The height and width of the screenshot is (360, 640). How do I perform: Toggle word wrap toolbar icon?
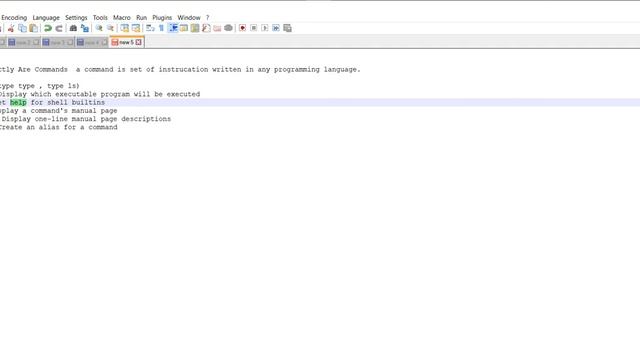coord(150,28)
